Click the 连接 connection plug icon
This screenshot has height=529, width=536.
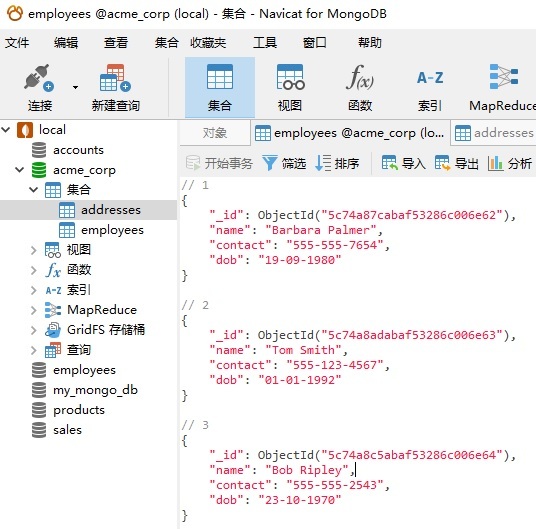pos(39,78)
